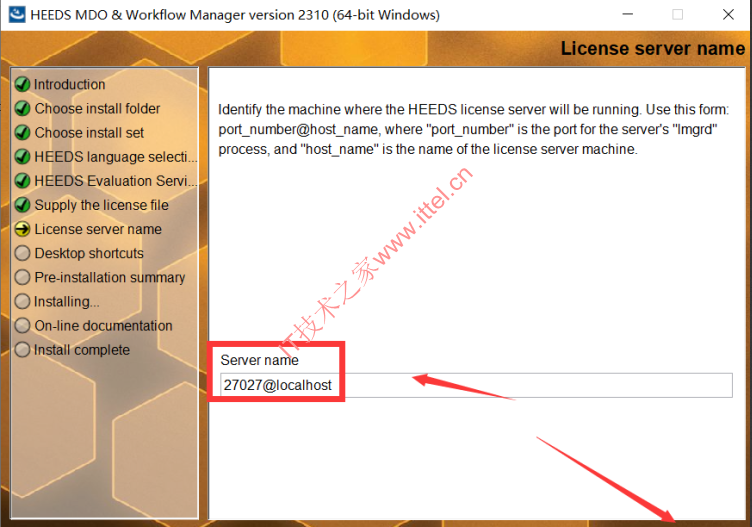Click the gray circle beside Install complete

22,350
